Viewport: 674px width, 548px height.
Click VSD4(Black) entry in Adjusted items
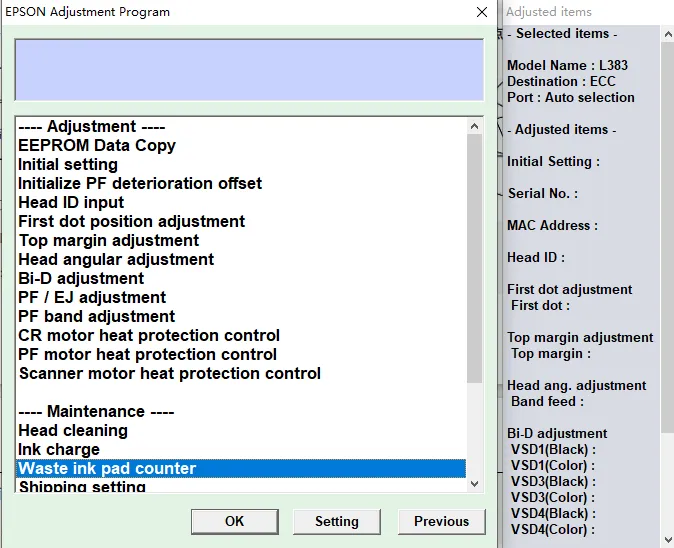click(553, 514)
